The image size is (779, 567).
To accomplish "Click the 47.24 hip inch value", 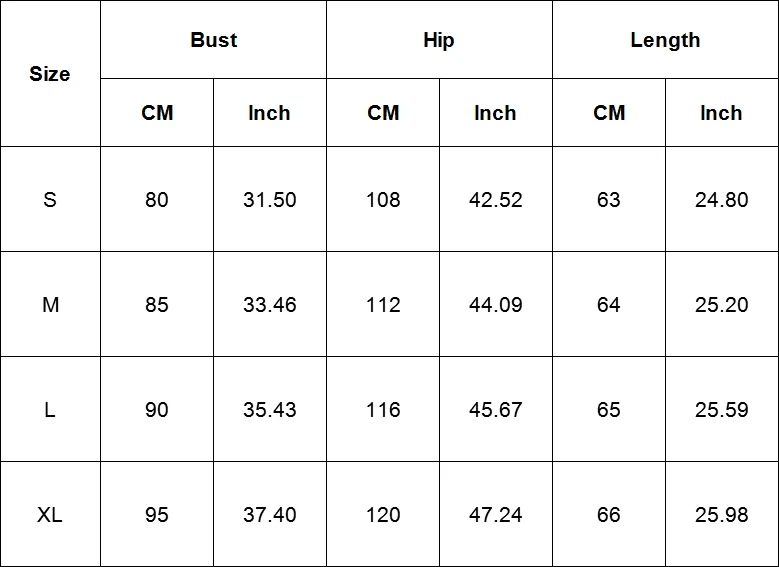I will click(496, 514).
